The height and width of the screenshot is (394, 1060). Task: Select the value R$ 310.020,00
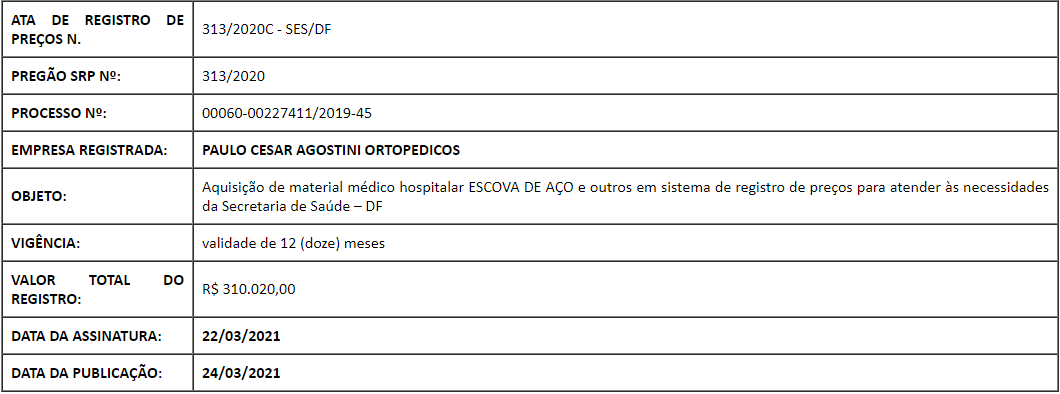[x=249, y=289]
